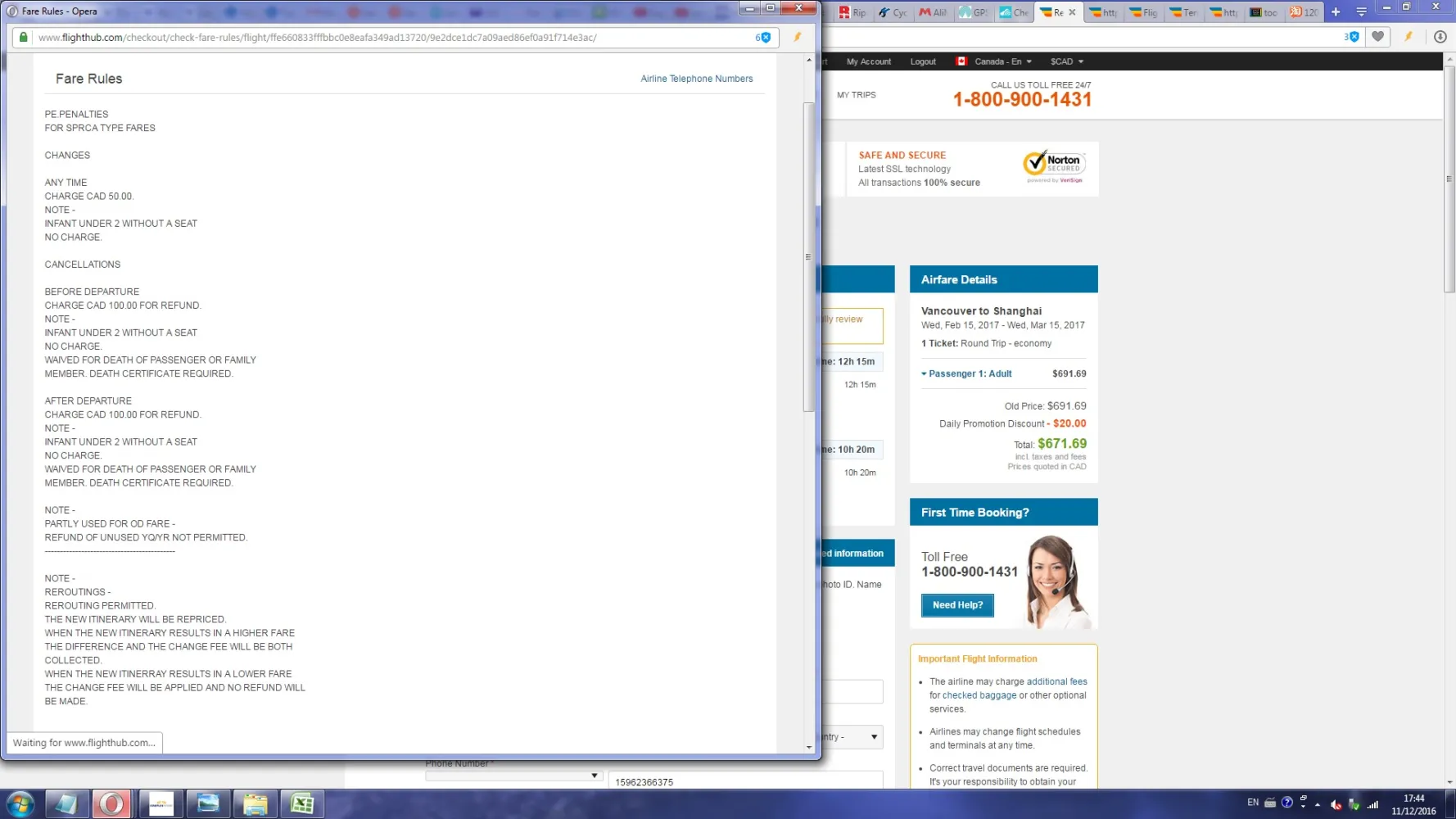The width and height of the screenshot is (1456, 819).
Task: Click the phone number field with 15962366375
Action: click(x=745, y=781)
